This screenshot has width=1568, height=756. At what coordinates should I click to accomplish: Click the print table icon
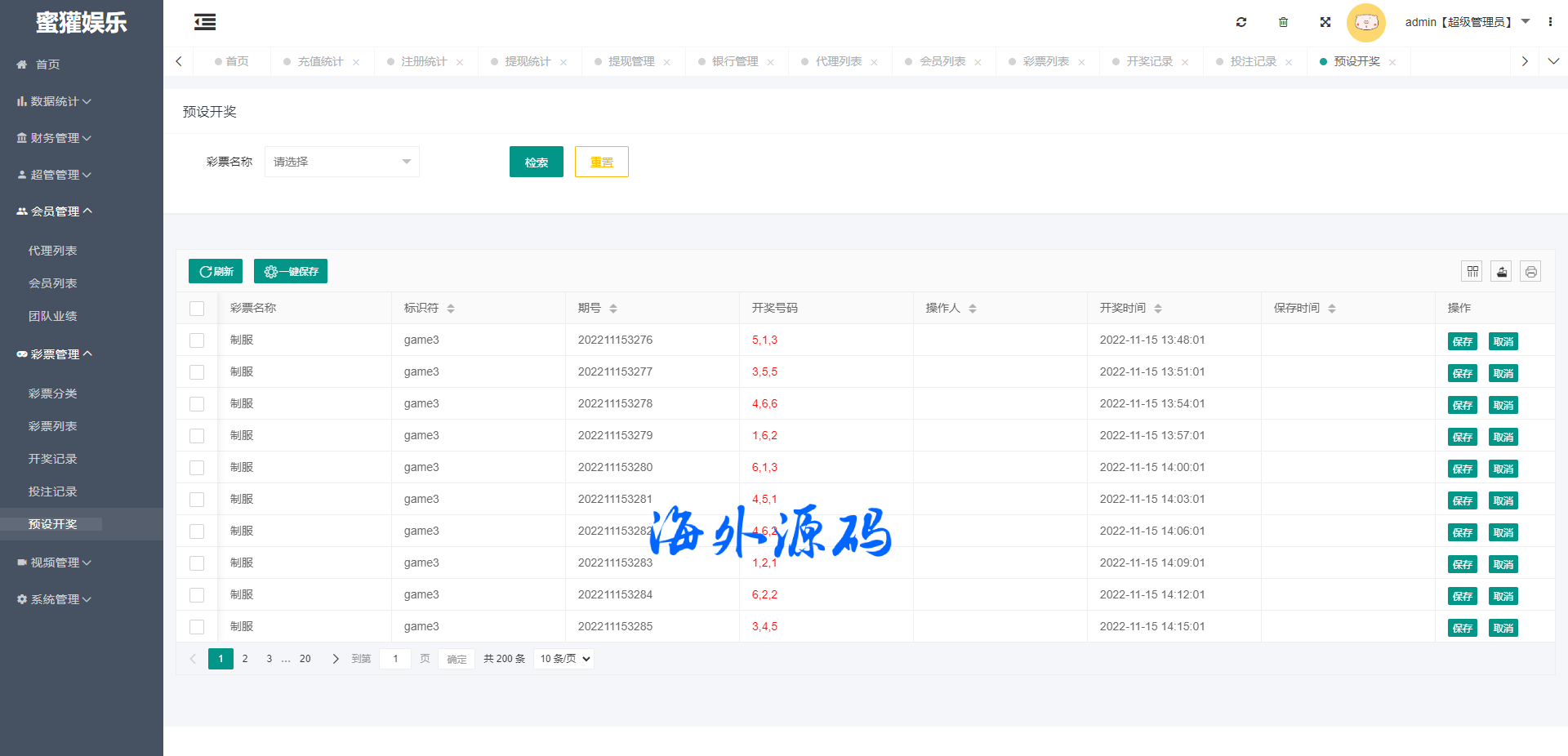pyautogui.click(x=1530, y=271)
